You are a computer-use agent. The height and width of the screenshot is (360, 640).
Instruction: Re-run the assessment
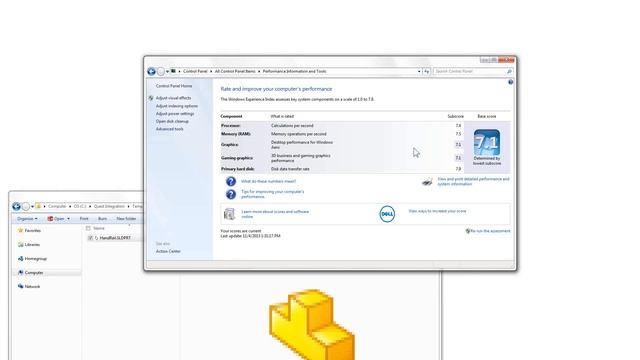pos(490,231)
